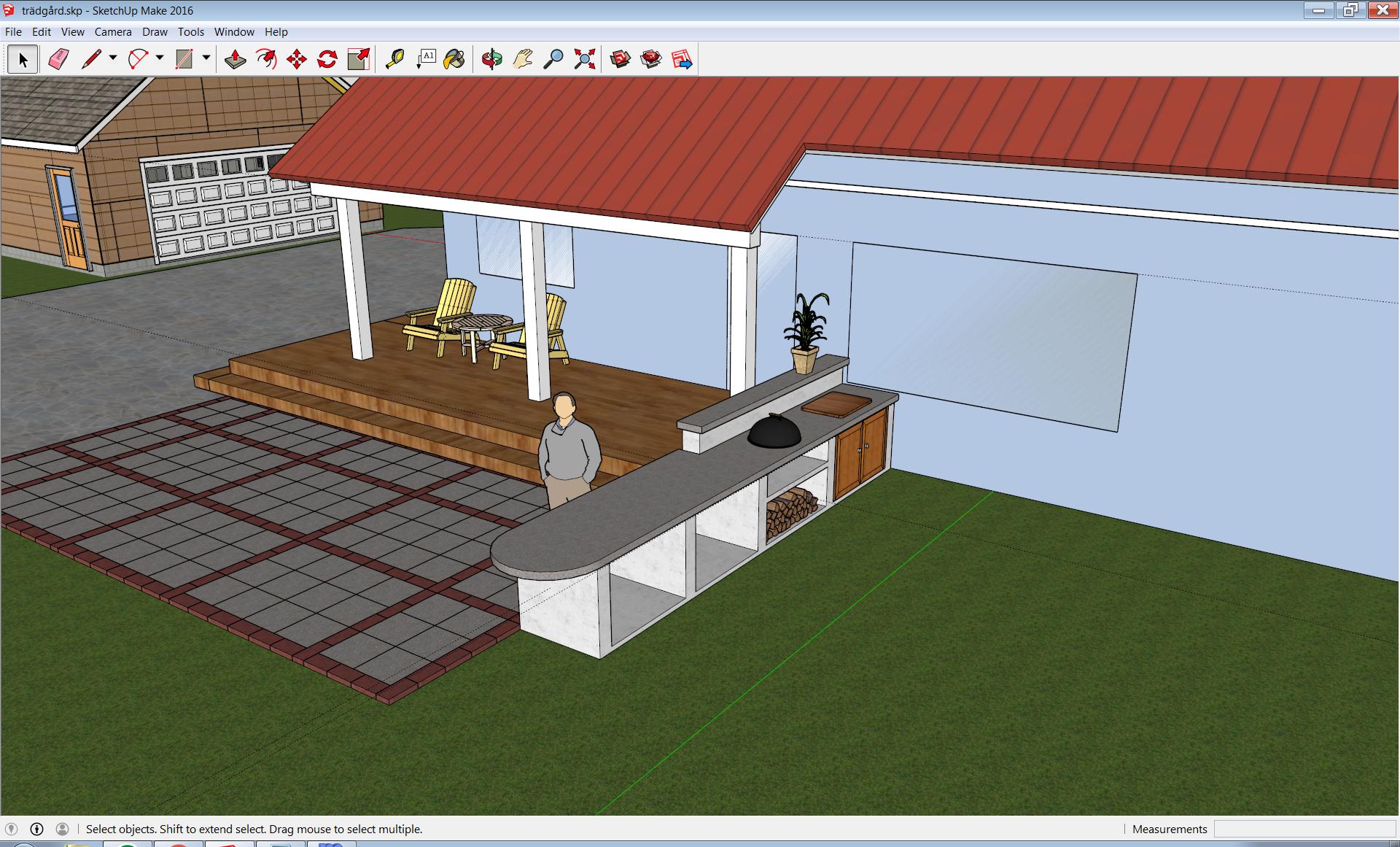Select the Move tool with four red arrows
The width and height of the screenshot is (1400, 847).
coord(297,59)
